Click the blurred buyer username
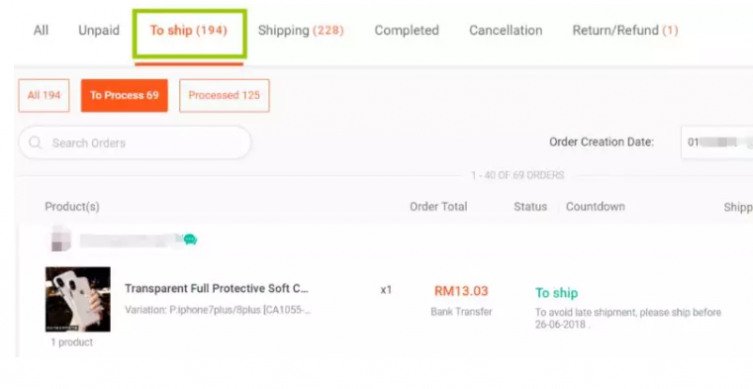This screenshot has height=389, width=753. 129,240
